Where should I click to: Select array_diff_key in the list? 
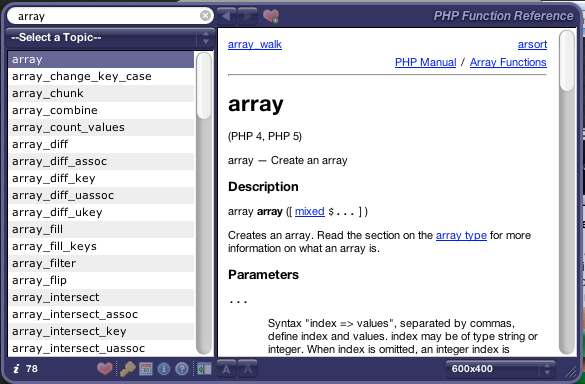coord(101,178)
